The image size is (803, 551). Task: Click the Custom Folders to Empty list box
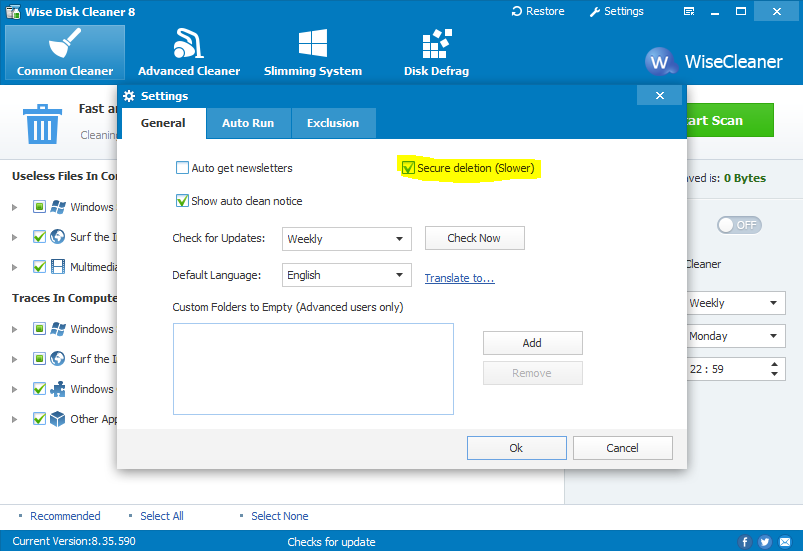[313, 369]
